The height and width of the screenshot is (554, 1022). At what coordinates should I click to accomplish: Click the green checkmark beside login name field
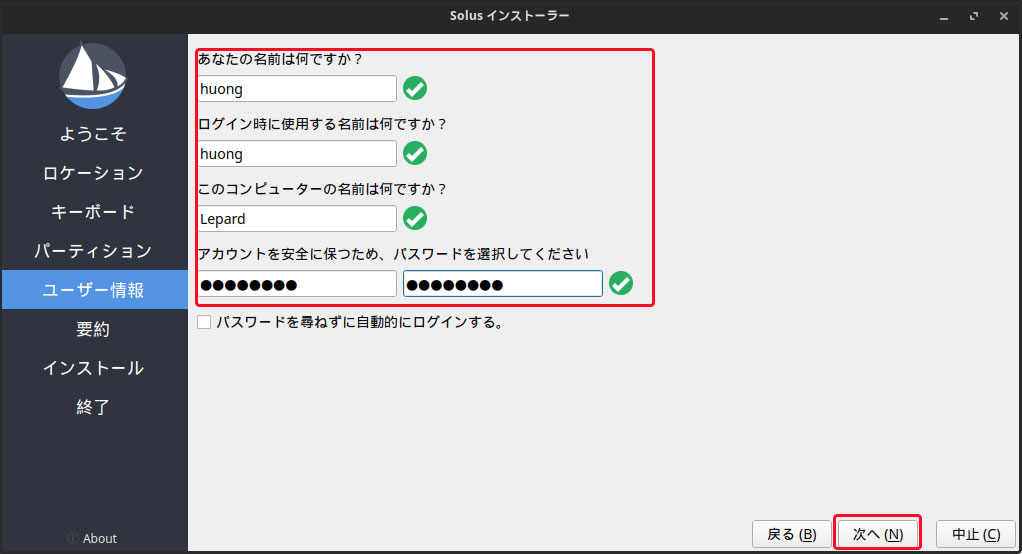(x=414, y=154)
